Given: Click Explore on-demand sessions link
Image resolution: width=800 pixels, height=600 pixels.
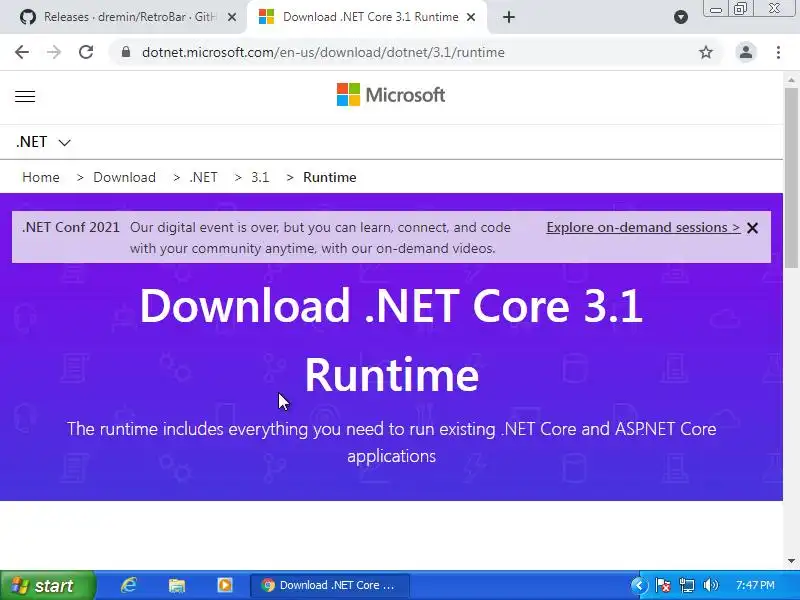Looking at the screenshot, I should [x=643, y=228].
